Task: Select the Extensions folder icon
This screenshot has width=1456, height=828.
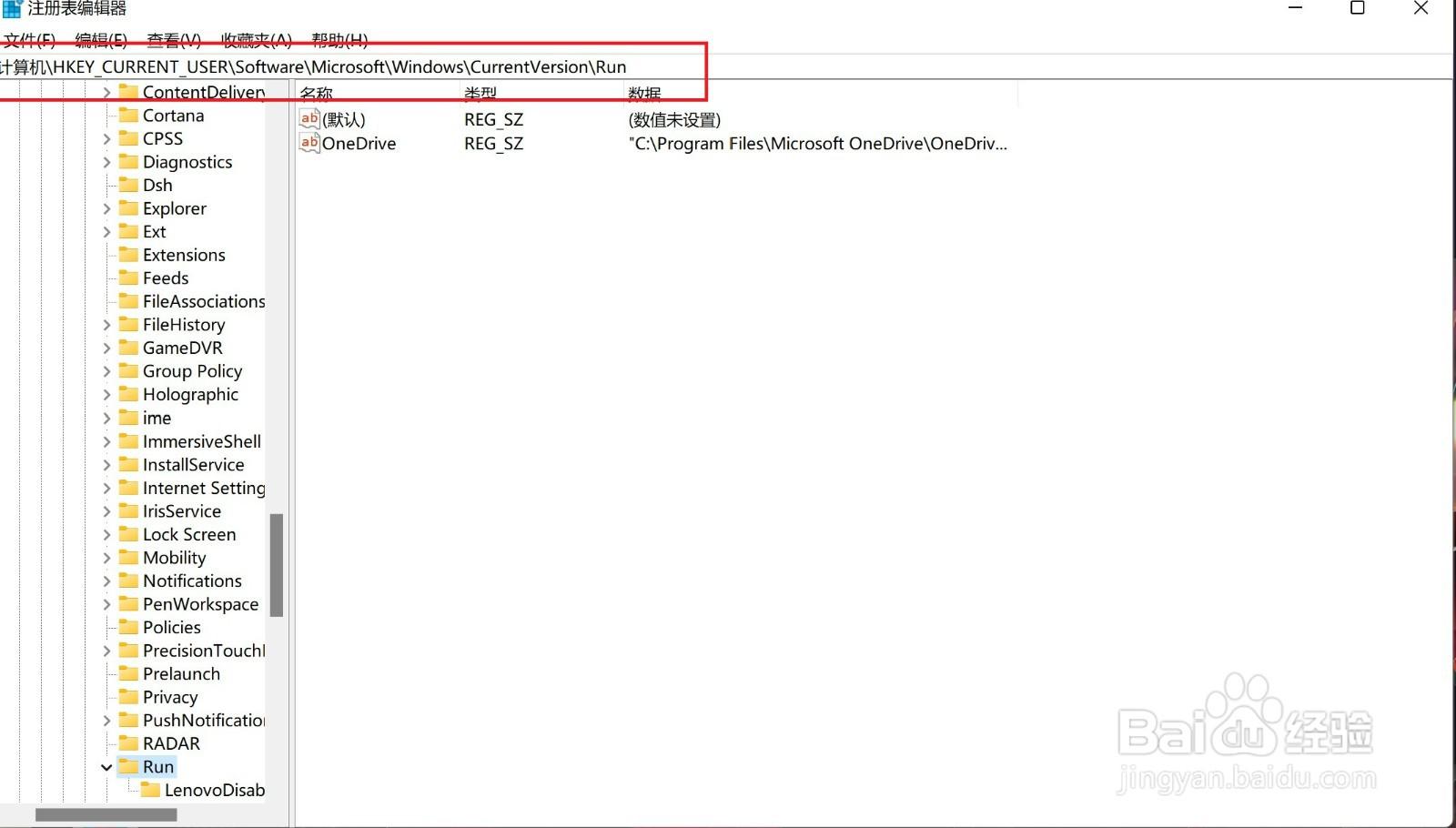Action: click(x=128, y=254)
